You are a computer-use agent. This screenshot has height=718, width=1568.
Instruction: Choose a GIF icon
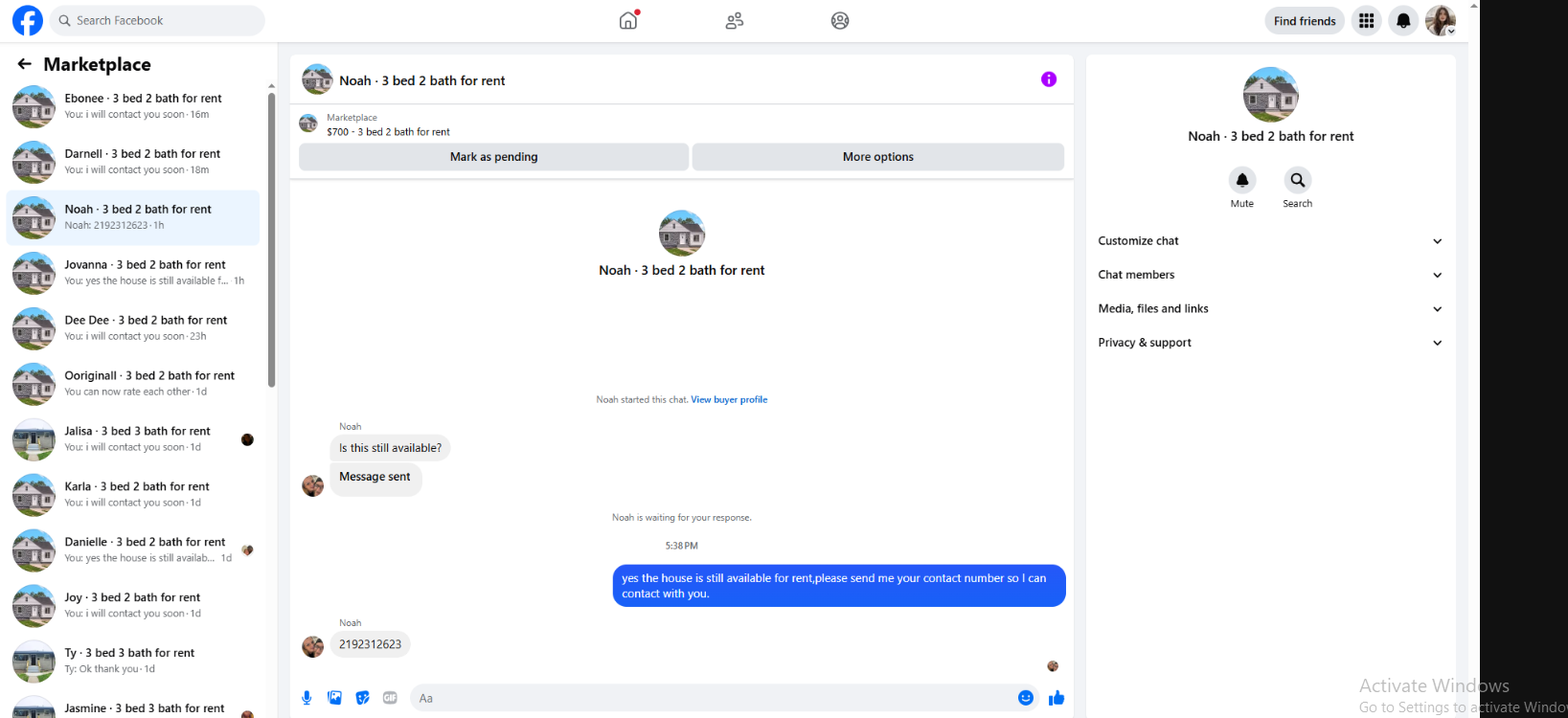[x=390, y=698]
